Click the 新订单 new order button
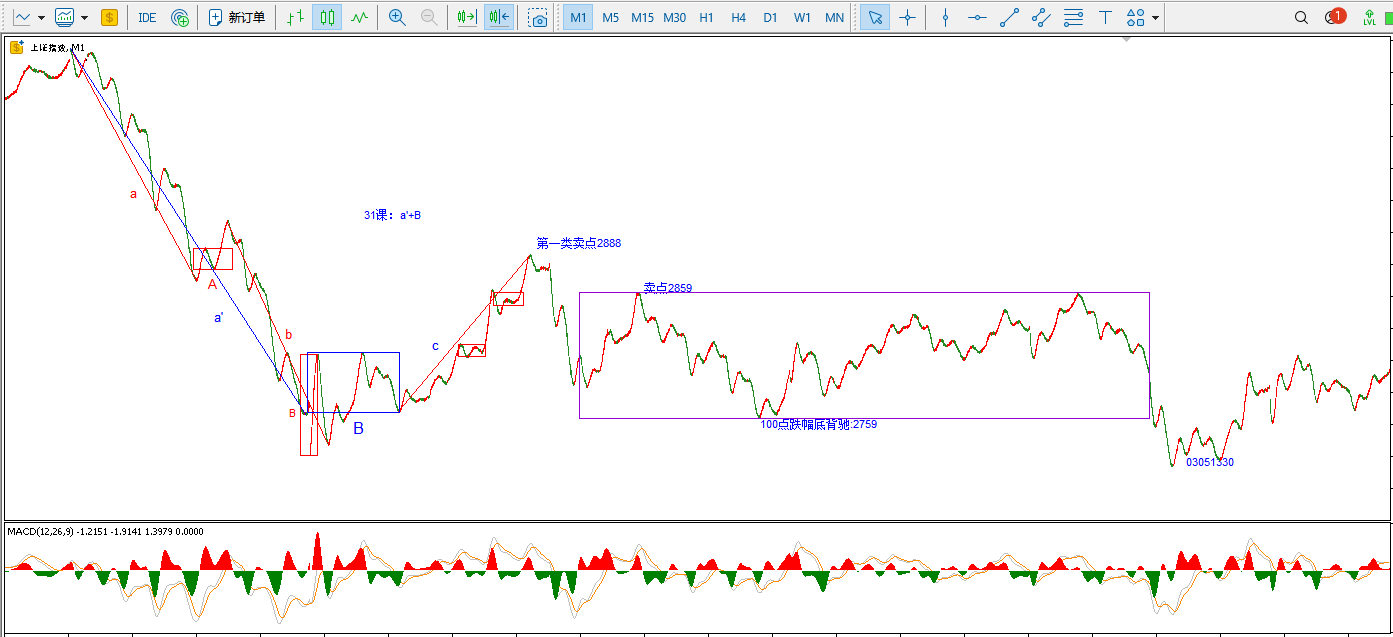1393x637 pixels. click(236, 17)
